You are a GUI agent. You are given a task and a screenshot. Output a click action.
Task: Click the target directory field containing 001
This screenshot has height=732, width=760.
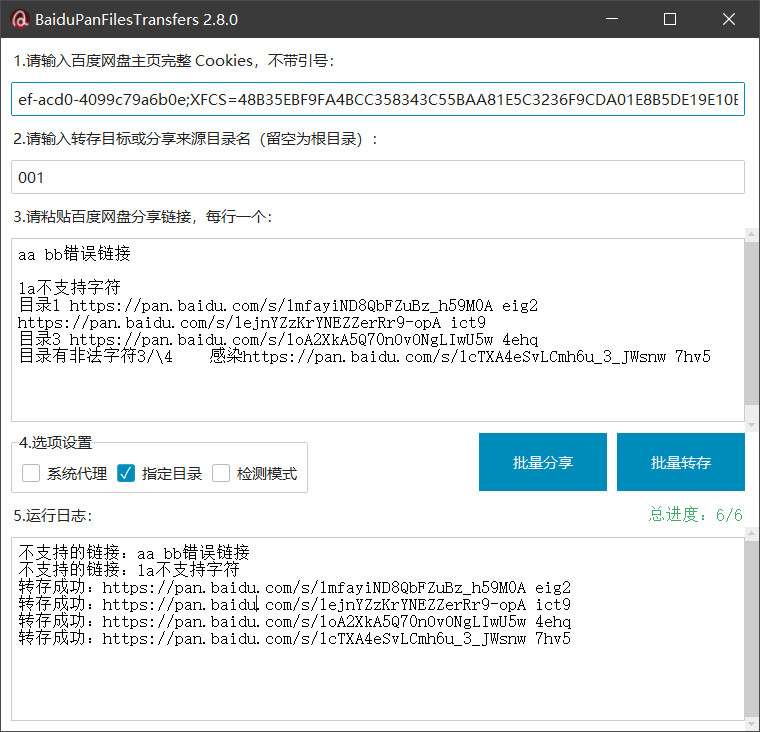(x=378, y=177)
